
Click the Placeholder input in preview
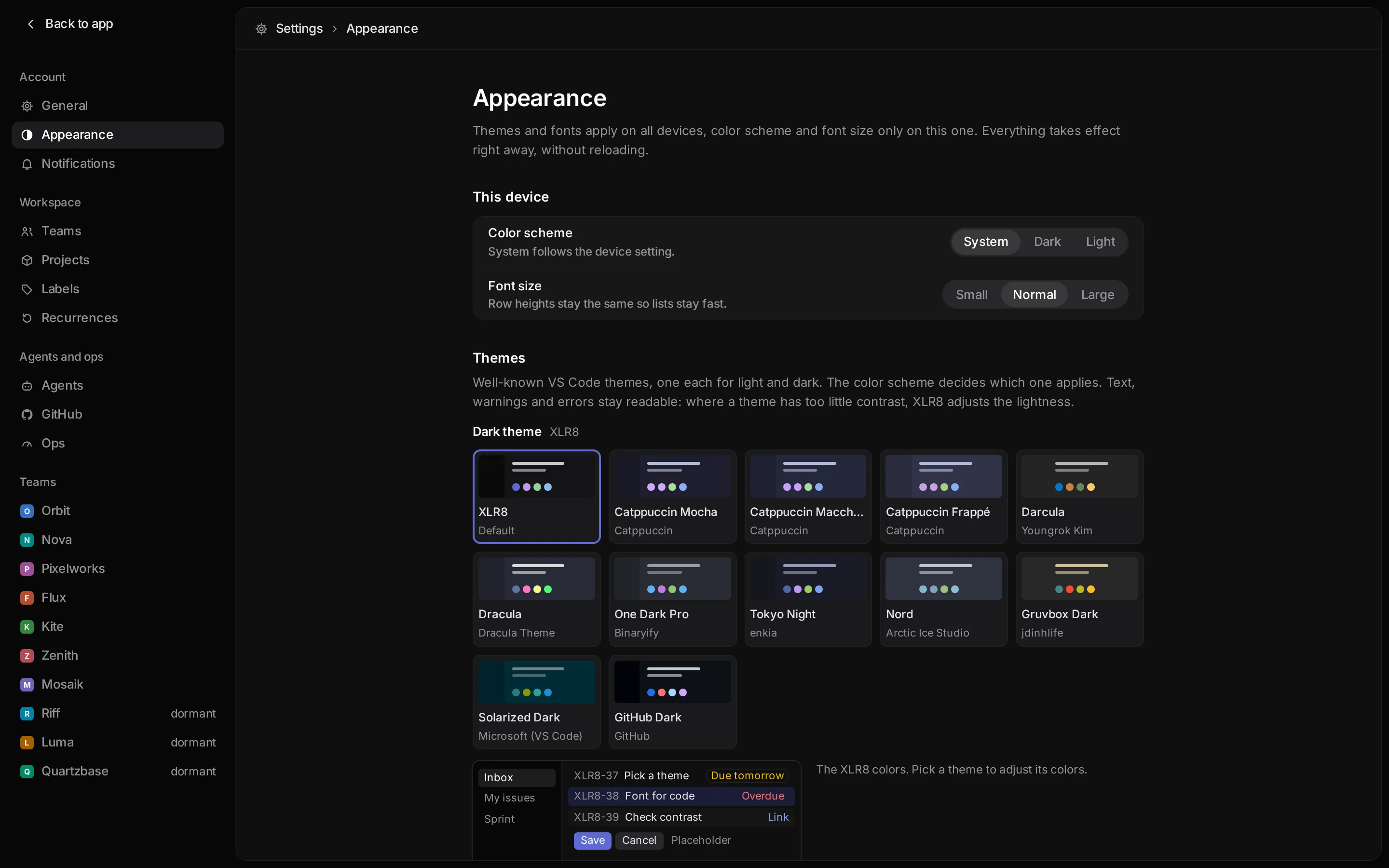701,841
